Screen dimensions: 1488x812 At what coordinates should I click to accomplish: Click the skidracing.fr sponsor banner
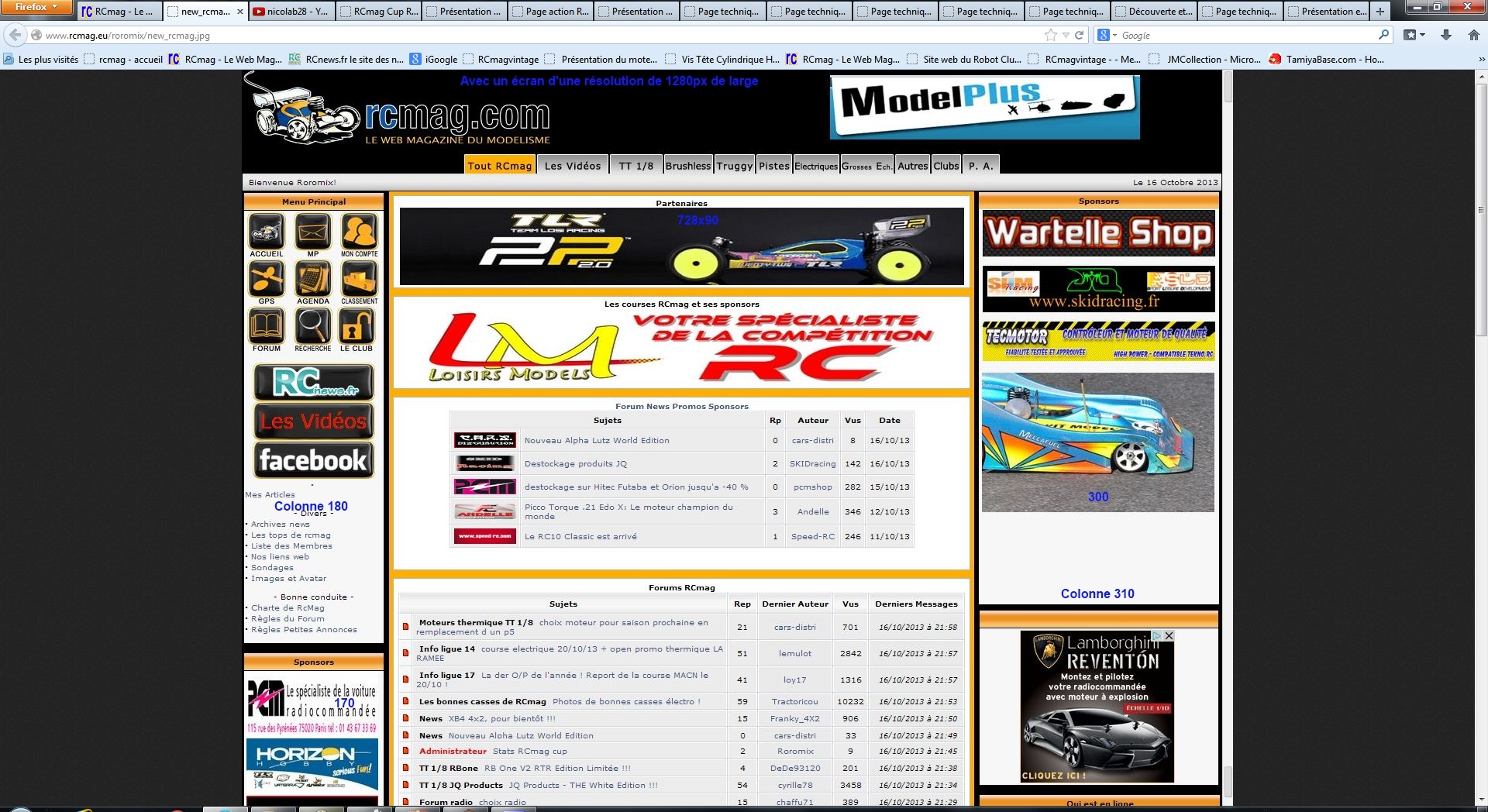pos(1098,289)
